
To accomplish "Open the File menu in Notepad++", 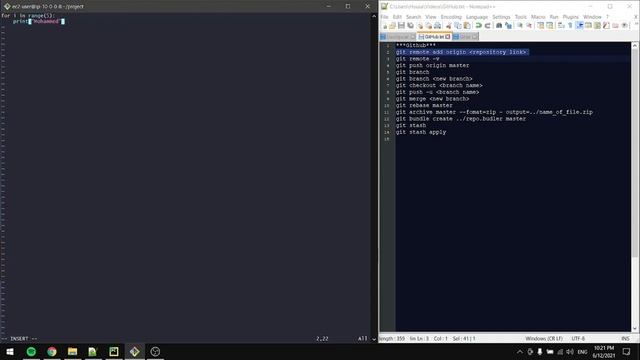I will [384, 17].
